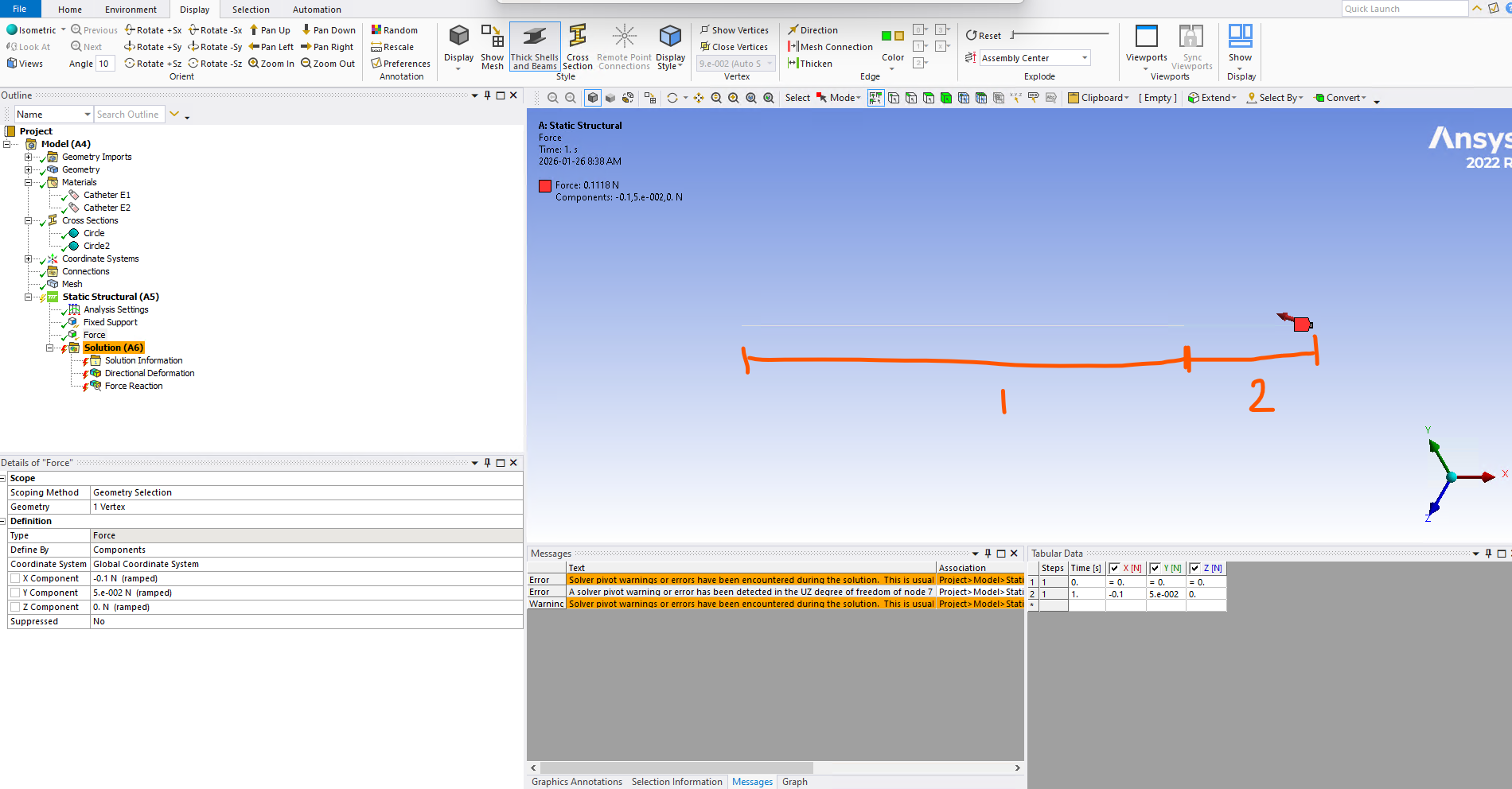The image size is (1512, 789).
Task: Uncheck the X [N] column checkbox
Action: click(1115, 568)
